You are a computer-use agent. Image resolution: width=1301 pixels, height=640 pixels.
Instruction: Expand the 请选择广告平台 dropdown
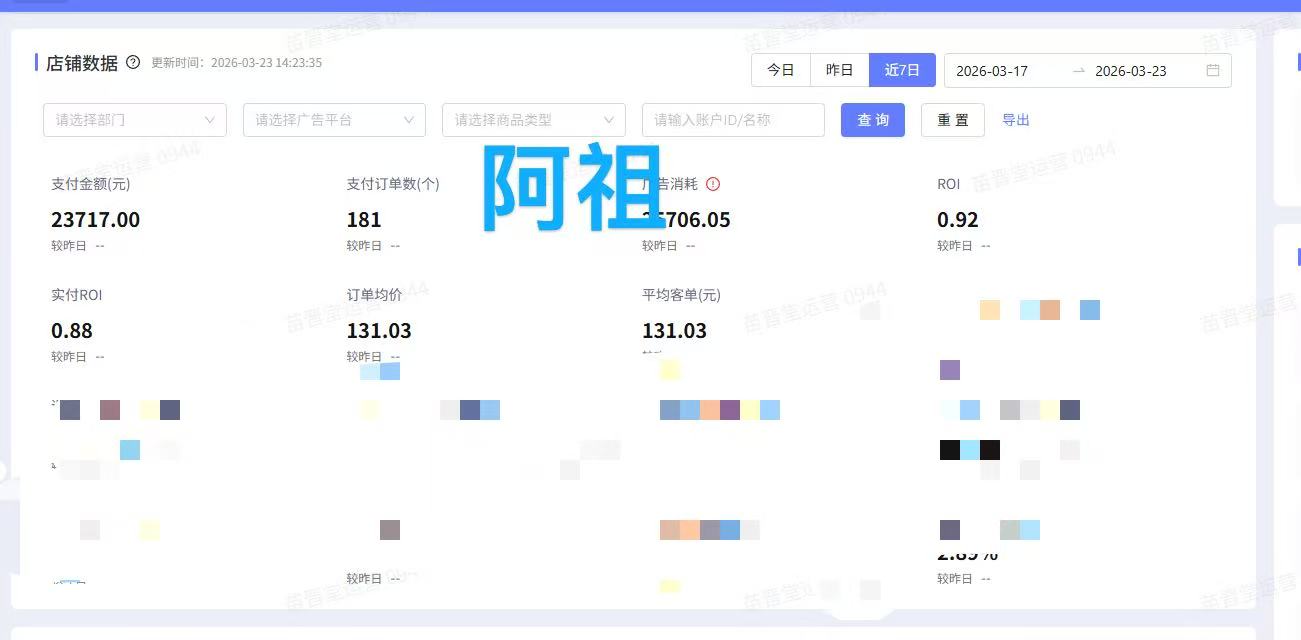334,120
